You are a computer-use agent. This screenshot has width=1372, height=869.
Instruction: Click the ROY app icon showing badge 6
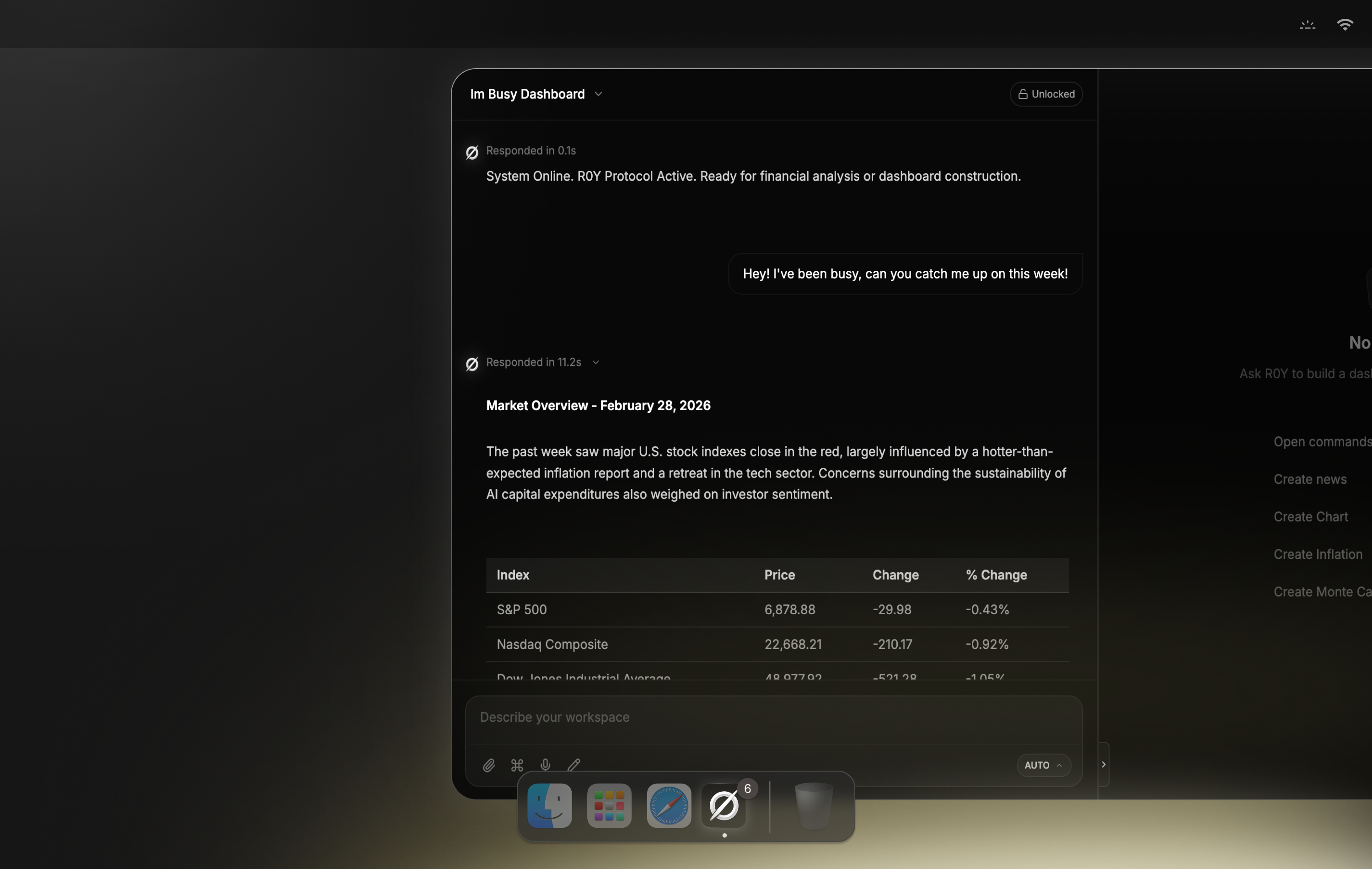724,805
